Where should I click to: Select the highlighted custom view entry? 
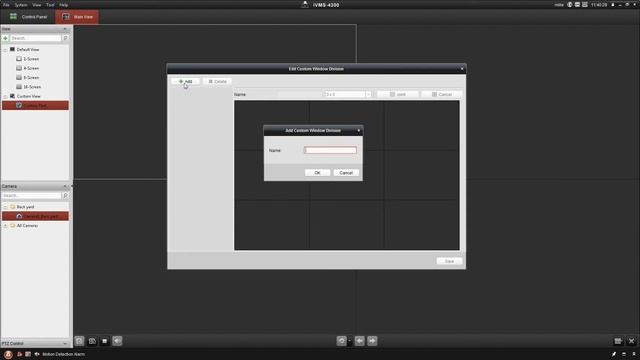[x=35, y=105]
